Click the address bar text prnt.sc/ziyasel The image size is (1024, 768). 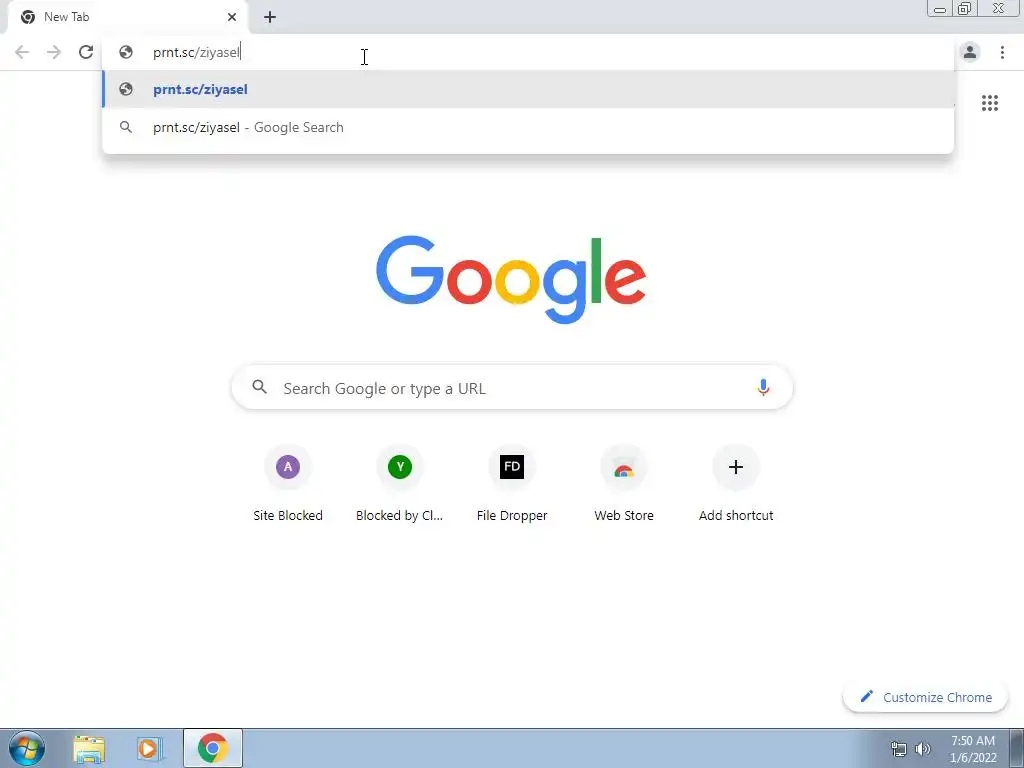pos(196,52)
